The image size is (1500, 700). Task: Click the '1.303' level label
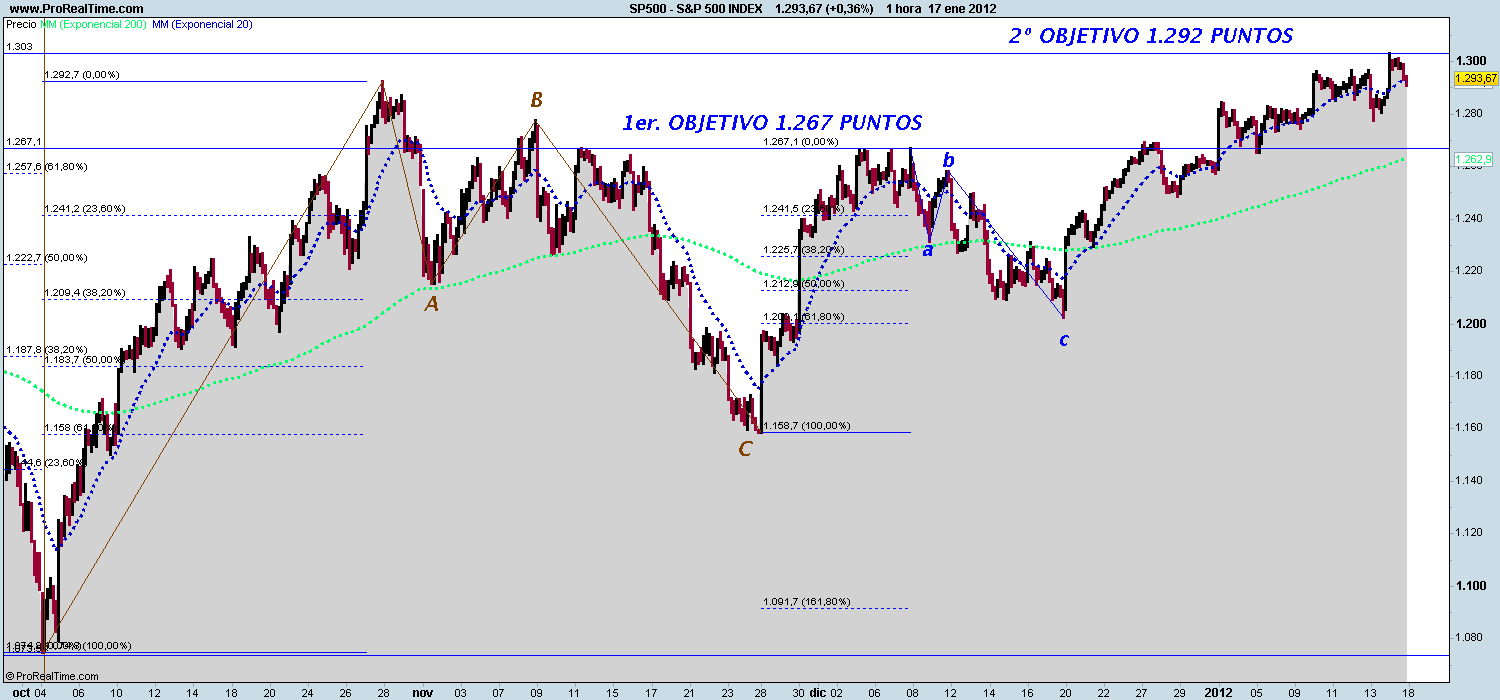(19, 47)
